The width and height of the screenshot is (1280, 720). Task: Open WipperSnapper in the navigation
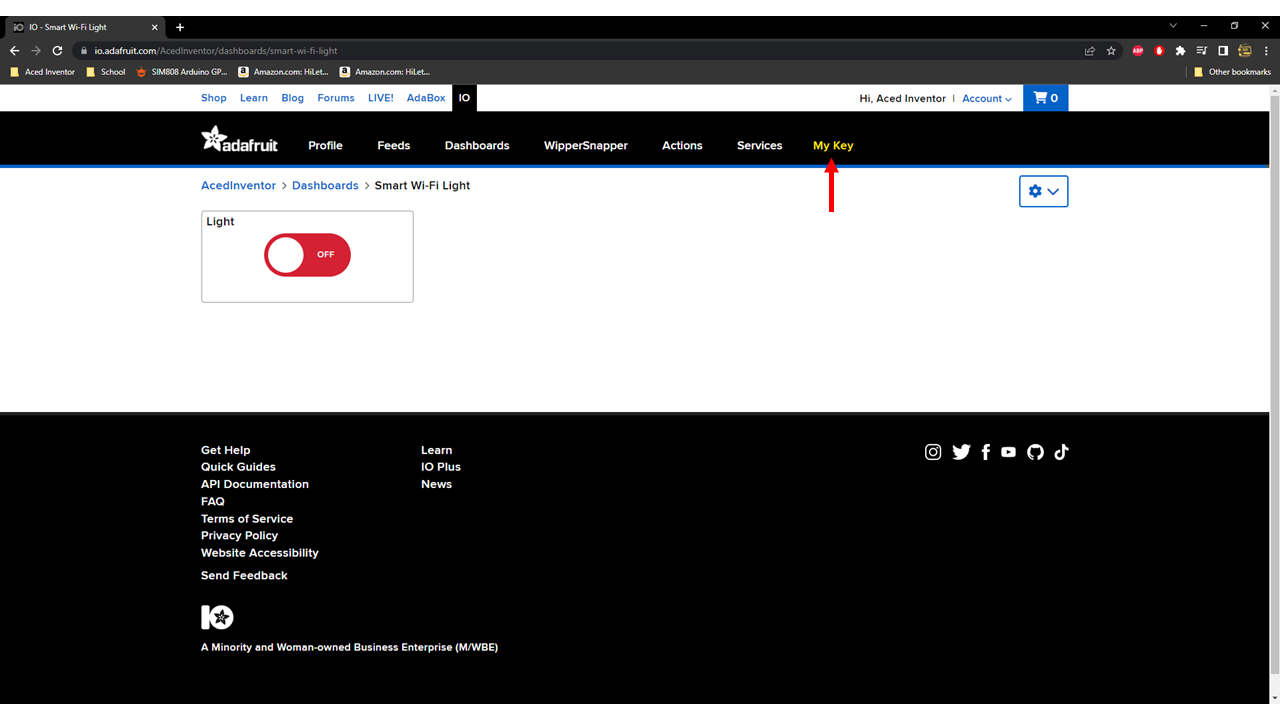(586, 146)
